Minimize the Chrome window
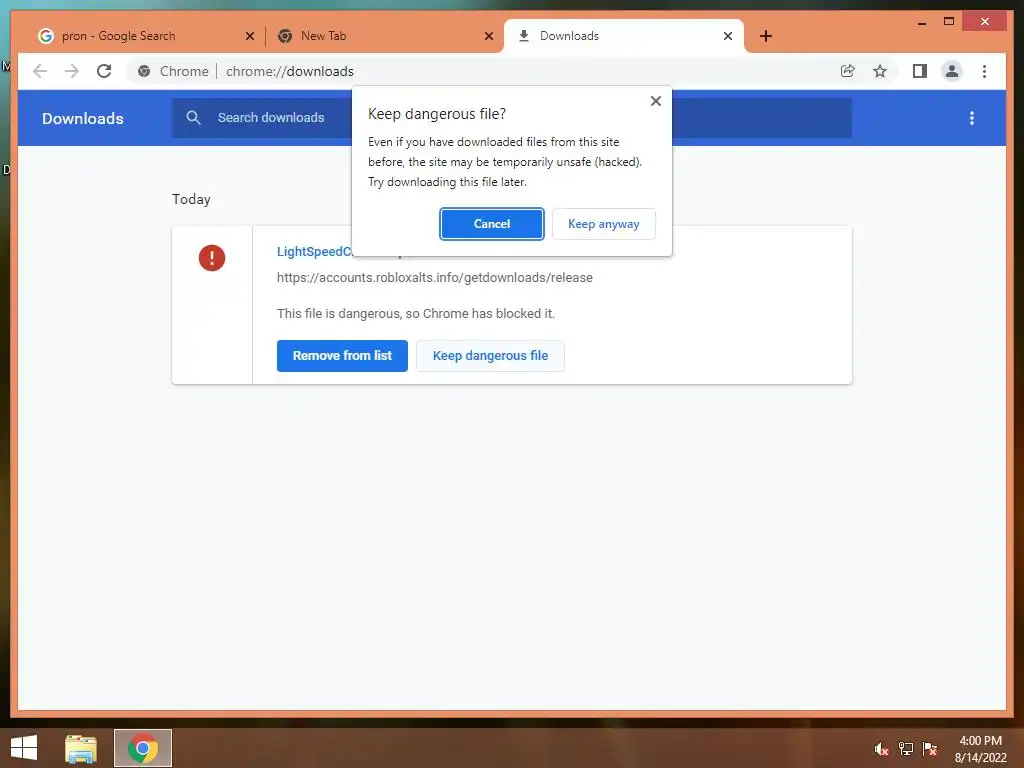Screen dimensions: 1024x768 click(x=921, y=22)
